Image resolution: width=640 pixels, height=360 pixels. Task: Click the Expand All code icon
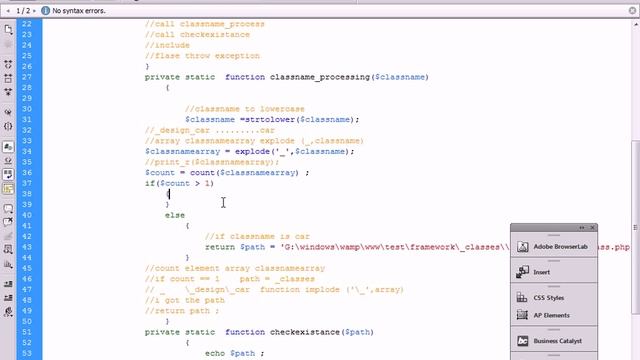pyautogui.click(x=8, y=92)
